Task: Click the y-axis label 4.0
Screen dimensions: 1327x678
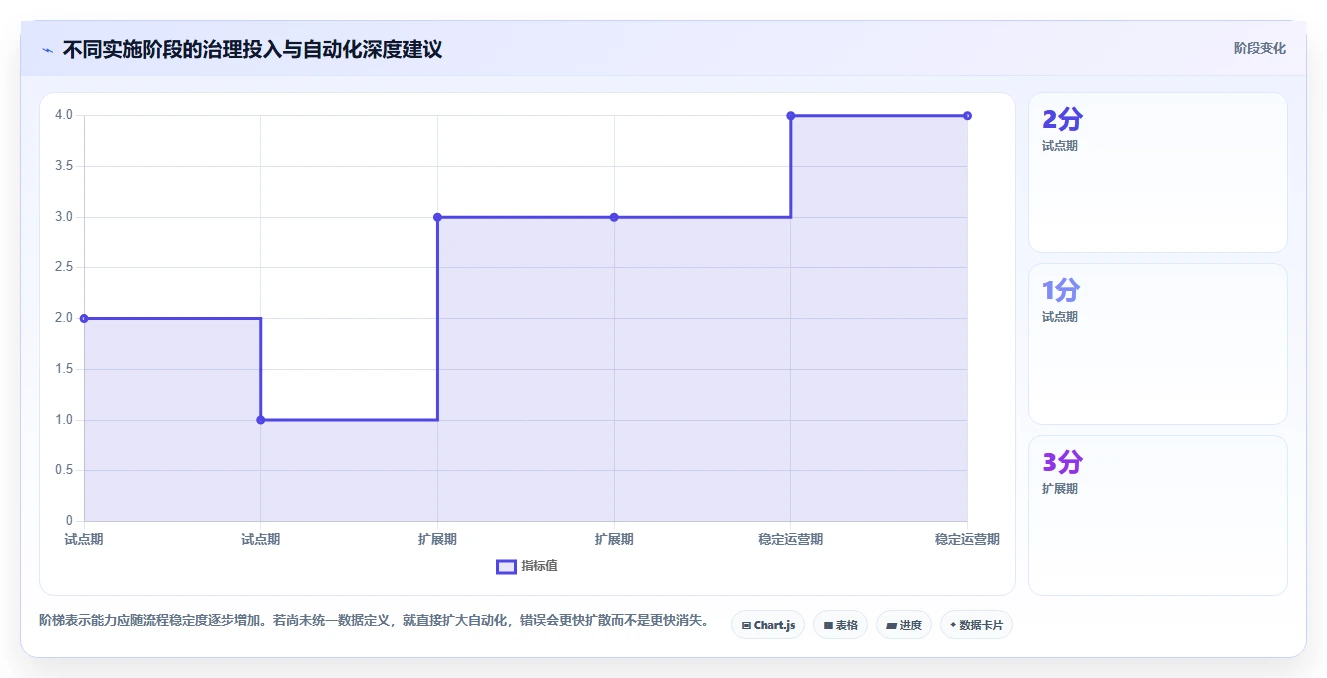Action: click(64, 115)
